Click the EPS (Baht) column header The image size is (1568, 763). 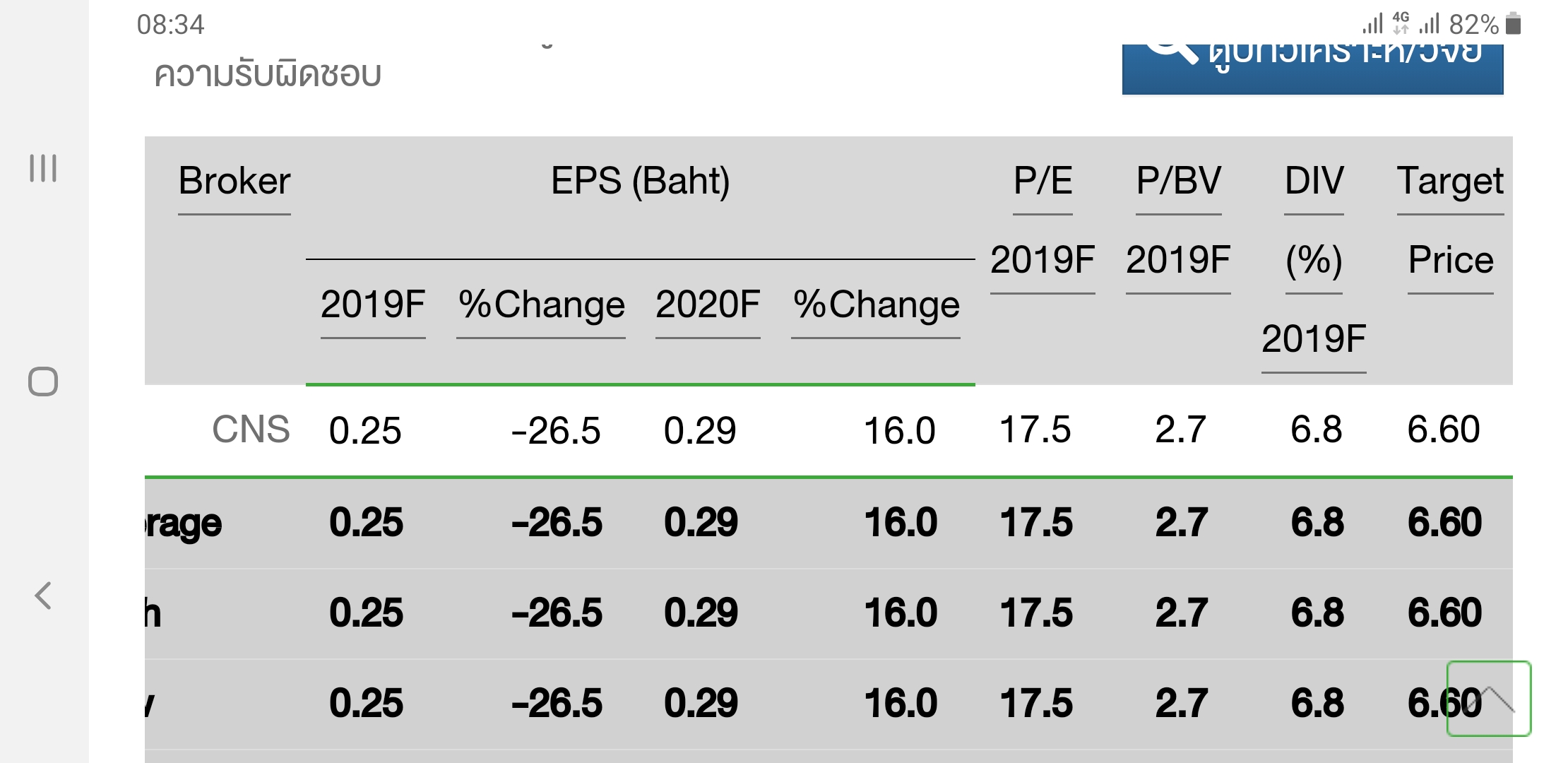click(640, 181)
